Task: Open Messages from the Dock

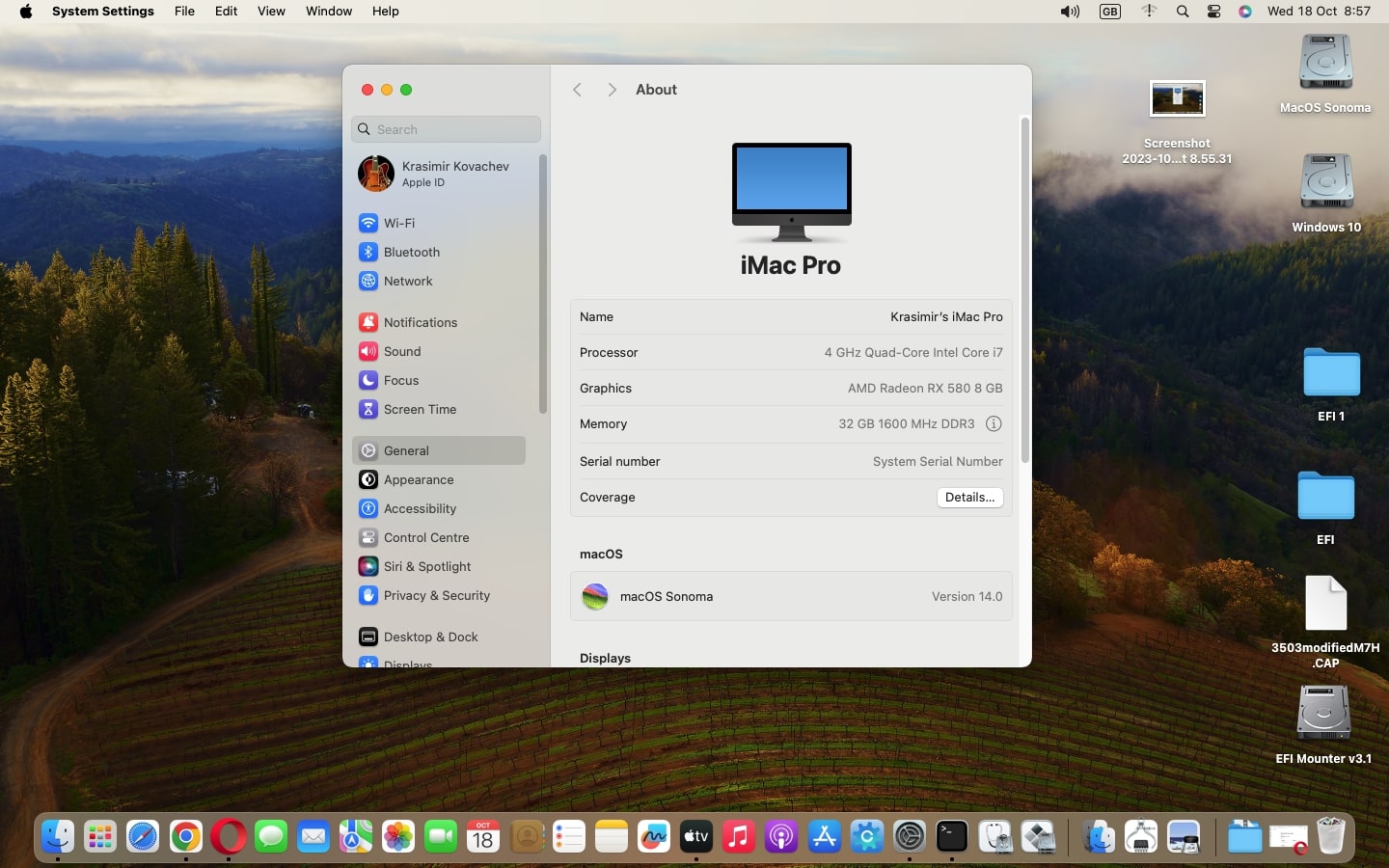Action: click(271, 836)
